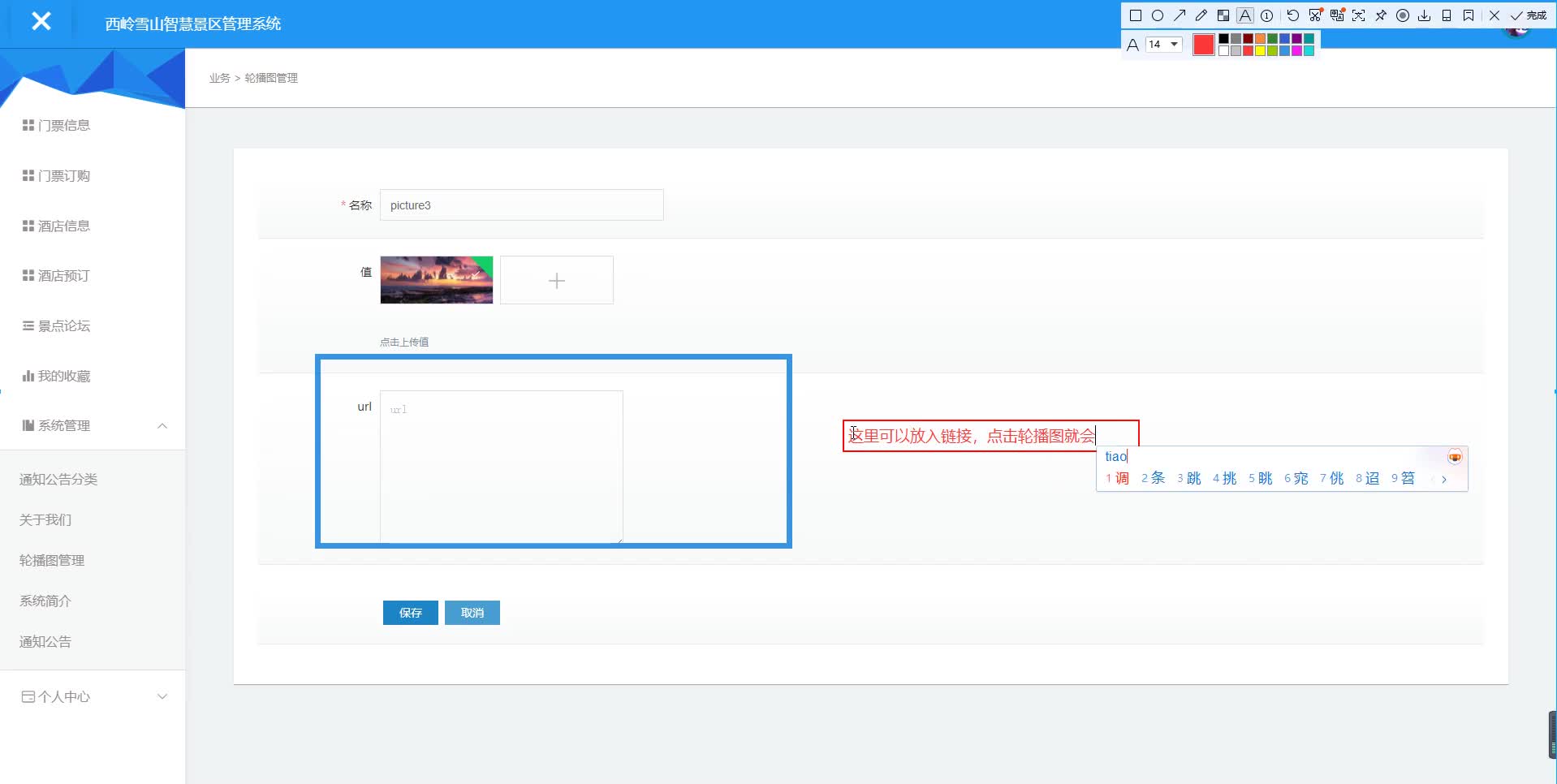Click 轮播图管理 in the breadcrumb

coord(271,78)
